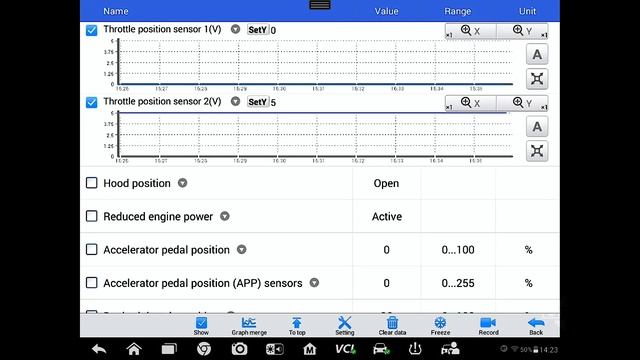This screenshot has height=360, width=640.
Task: Tap the pull-down handle at top center
Action: click(x=320, y=5)
